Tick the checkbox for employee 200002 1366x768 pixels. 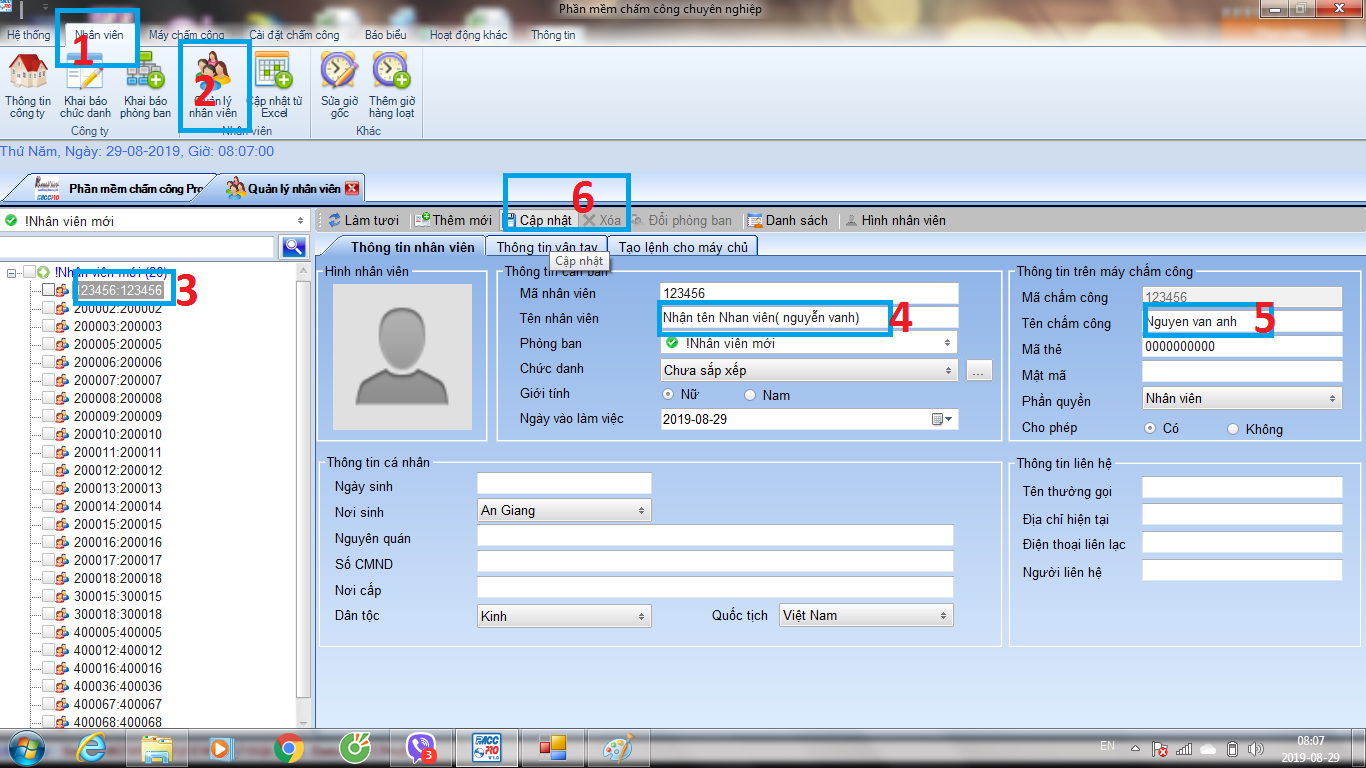click(x=48, y=309)
